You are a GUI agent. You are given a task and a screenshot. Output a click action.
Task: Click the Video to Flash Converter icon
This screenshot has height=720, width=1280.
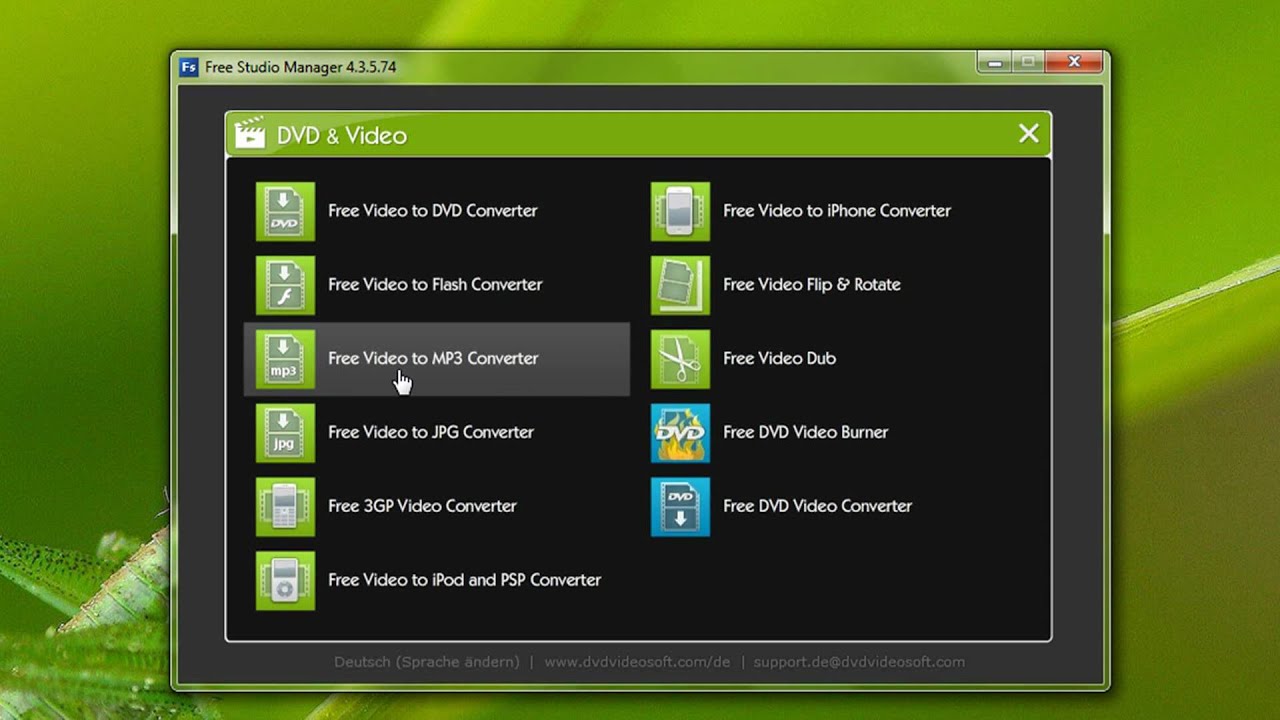(x=285, y=285)
